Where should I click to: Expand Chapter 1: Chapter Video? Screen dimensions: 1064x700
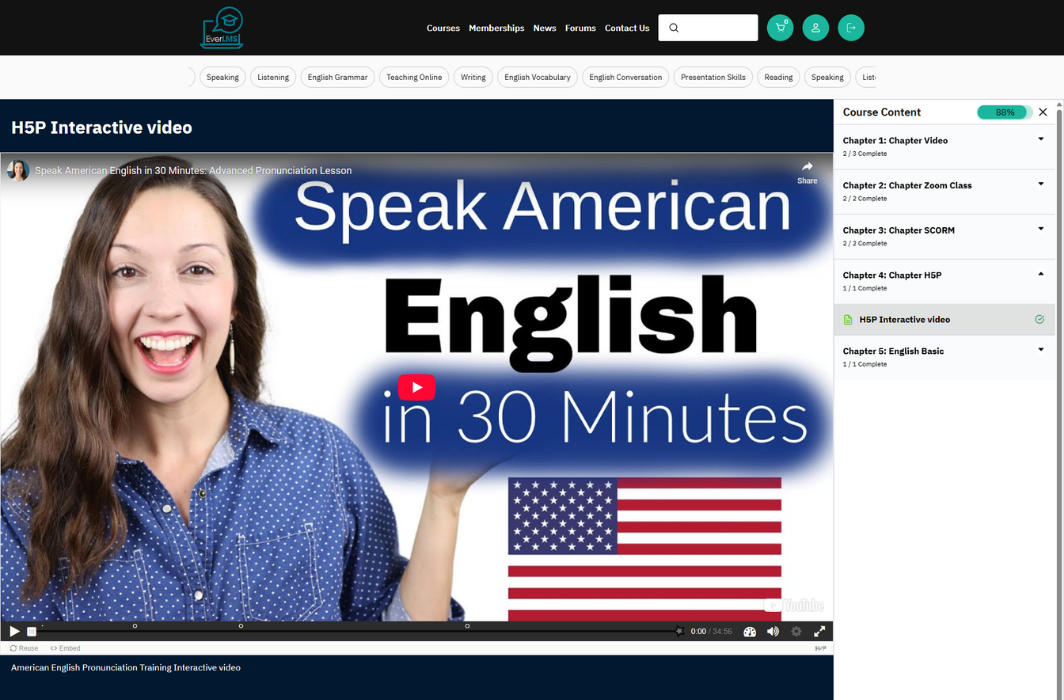pyautogui.click(x=1040, y=140)
